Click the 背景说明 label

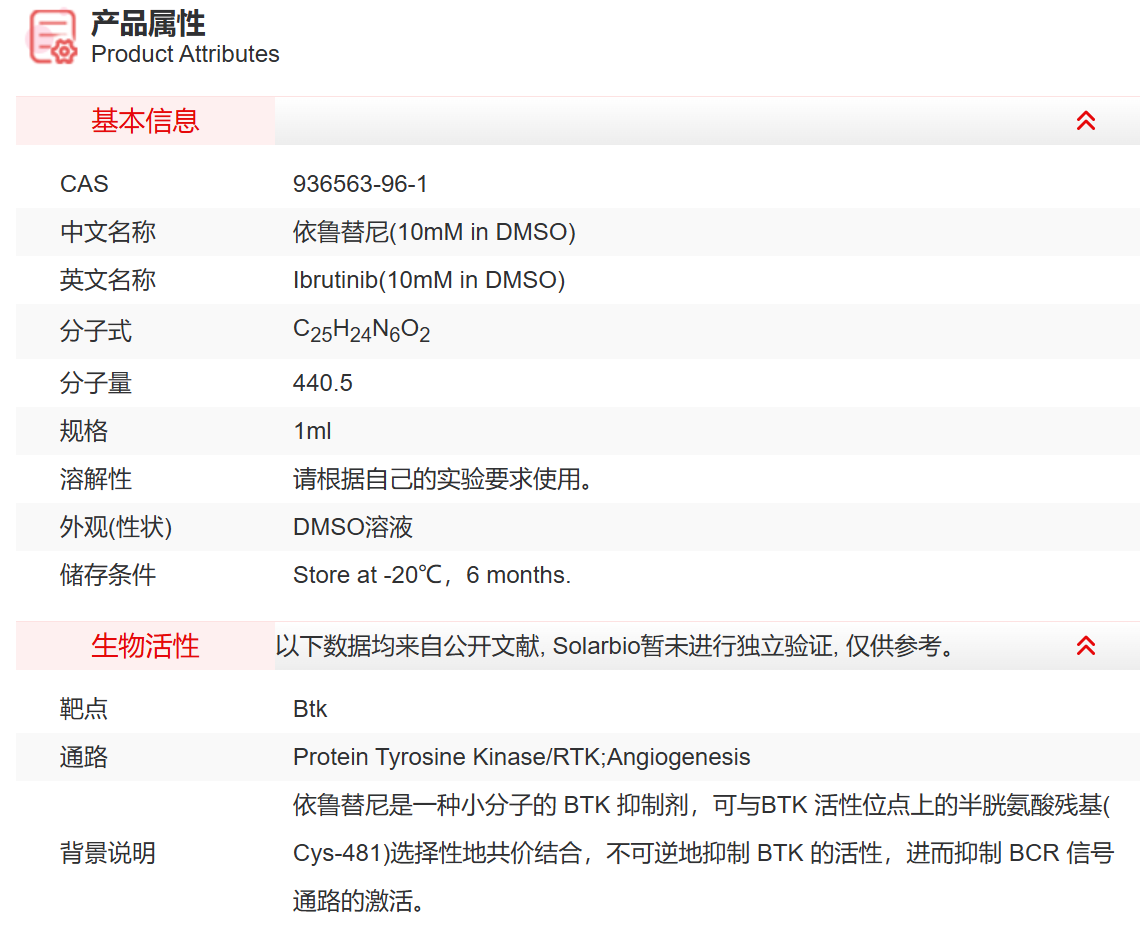(107, 853)
